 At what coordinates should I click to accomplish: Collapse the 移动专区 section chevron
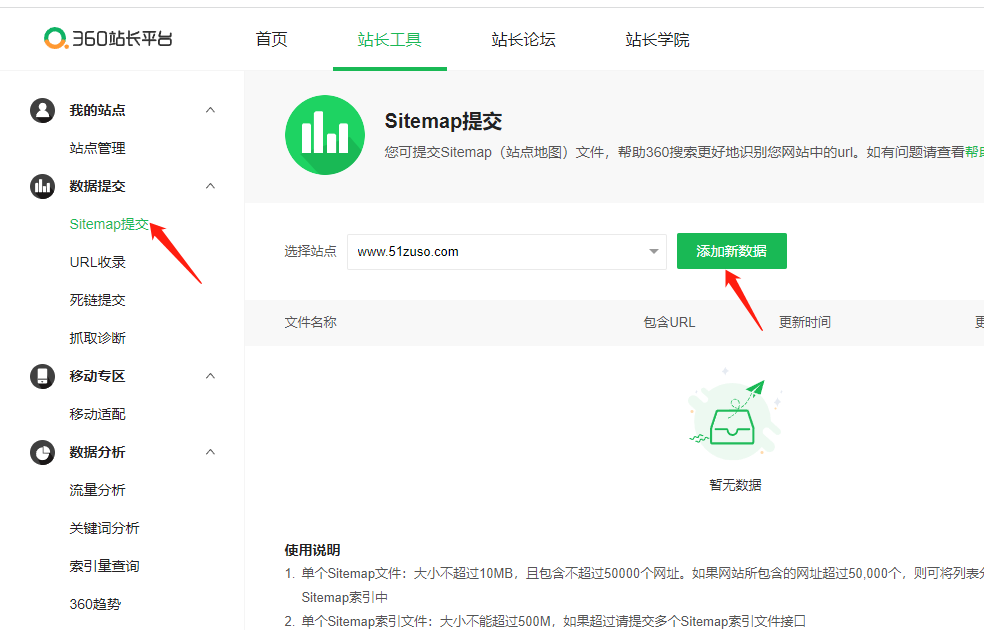tap(210, 376)
